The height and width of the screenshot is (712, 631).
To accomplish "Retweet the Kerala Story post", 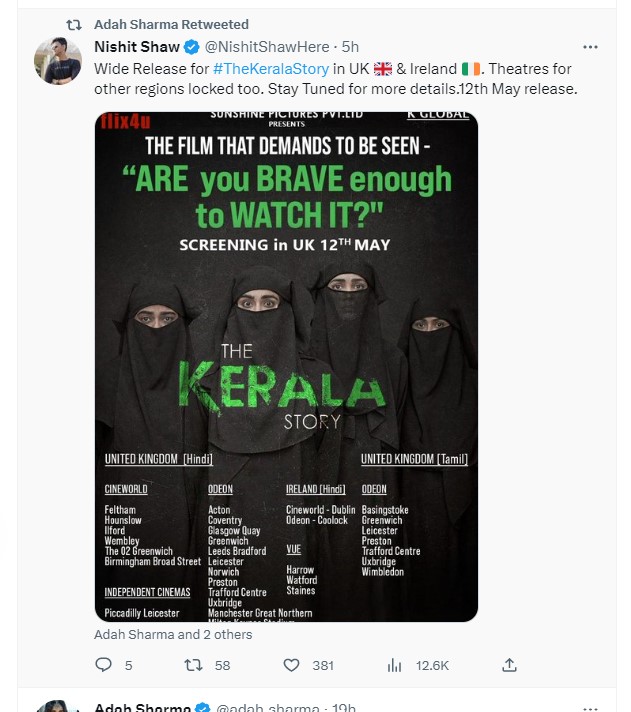I will pos(195,665).
